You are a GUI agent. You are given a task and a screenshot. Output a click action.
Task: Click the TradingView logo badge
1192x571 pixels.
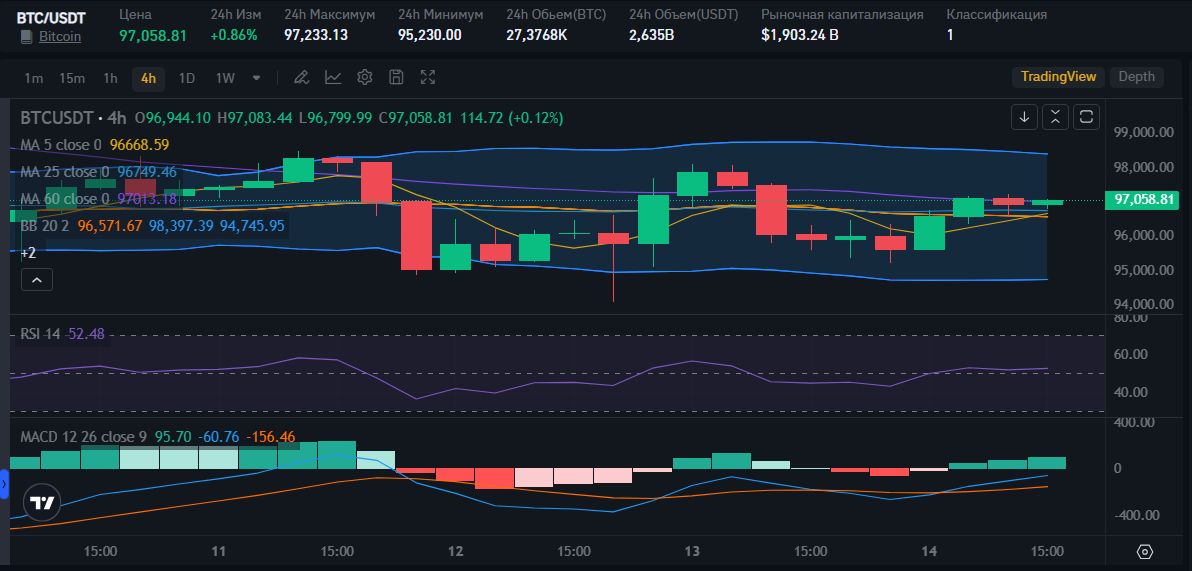tap(42, 503)
